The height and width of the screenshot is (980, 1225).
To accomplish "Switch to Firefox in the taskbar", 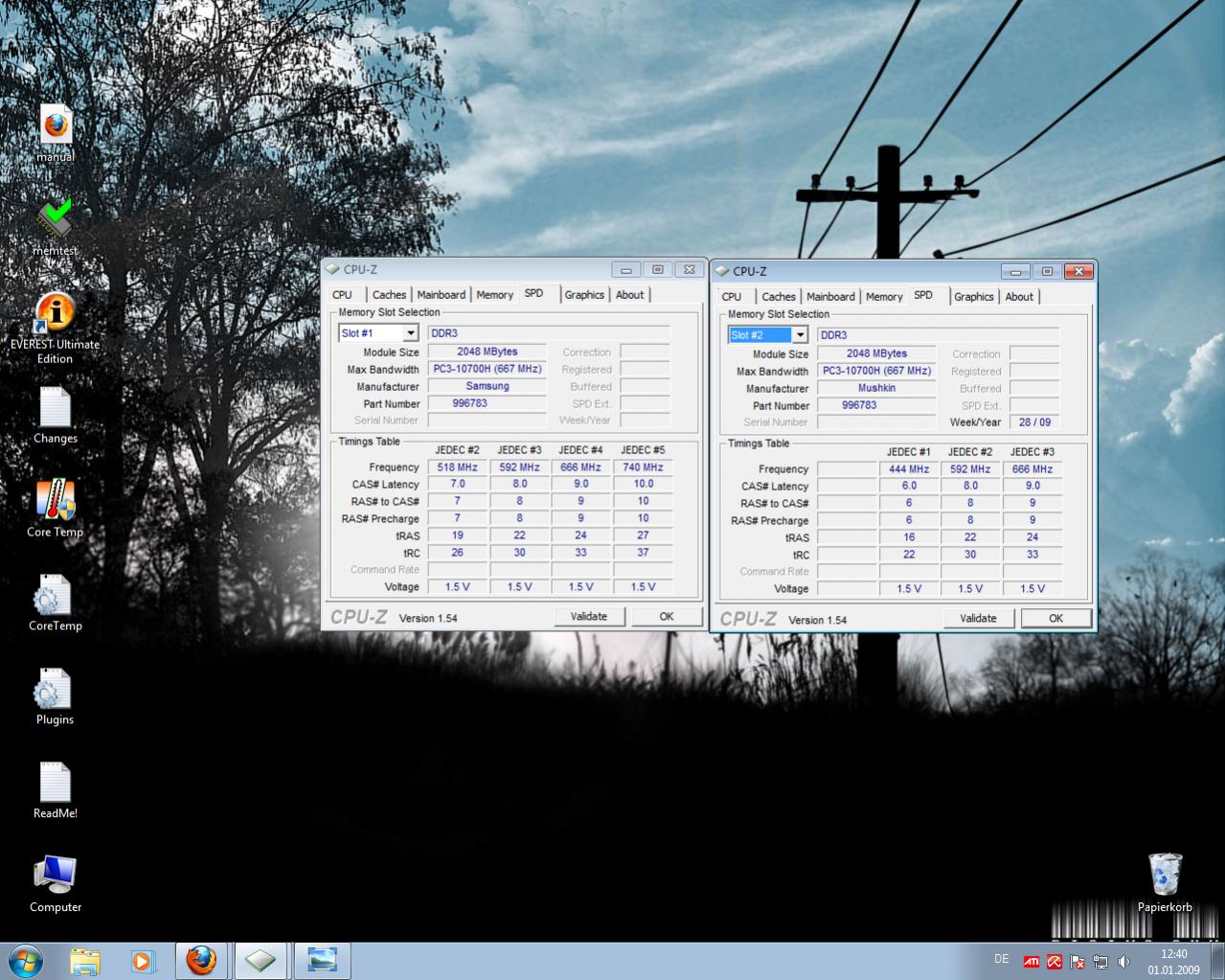I will (x=200, y=960).
